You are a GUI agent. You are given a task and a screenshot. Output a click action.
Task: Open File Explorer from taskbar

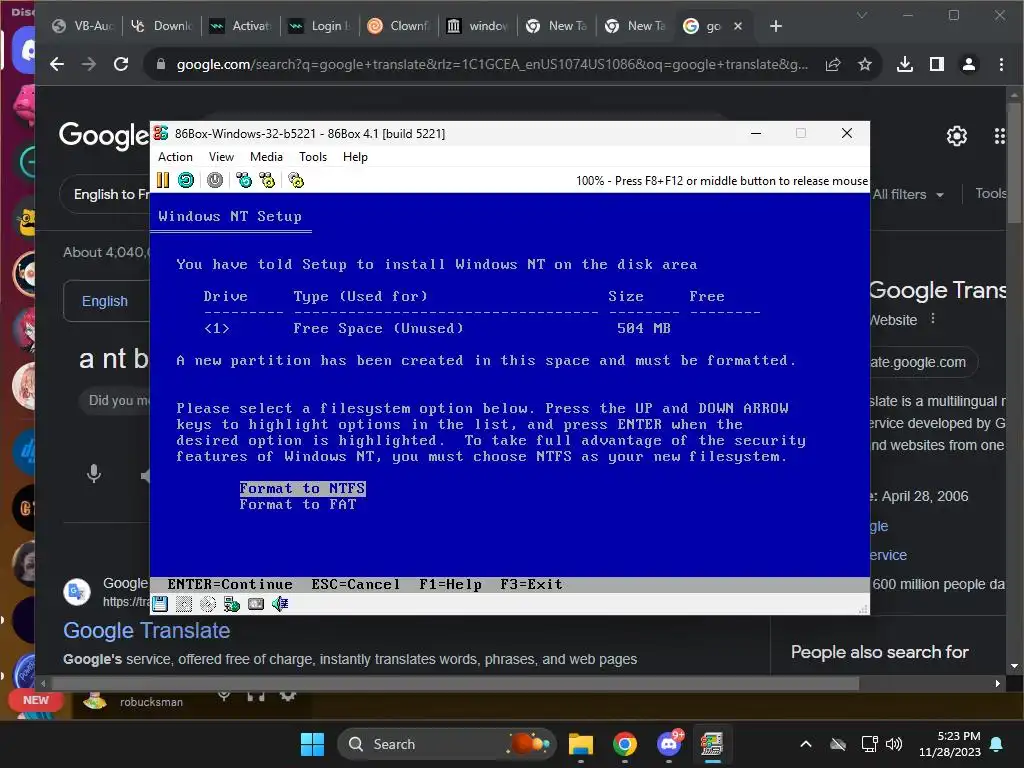(581, 744)
